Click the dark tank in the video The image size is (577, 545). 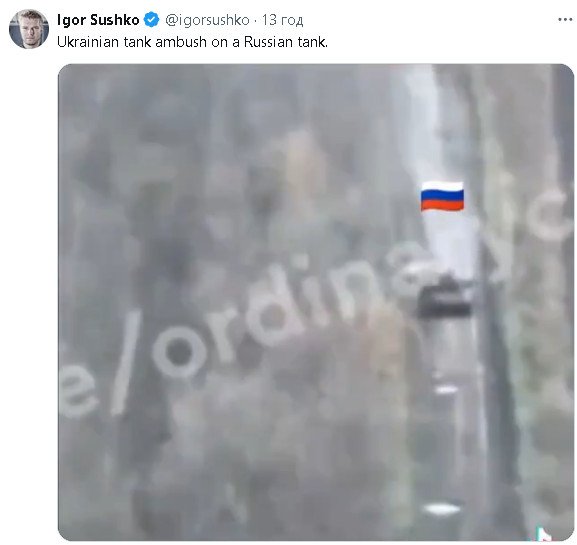point(445,298)
